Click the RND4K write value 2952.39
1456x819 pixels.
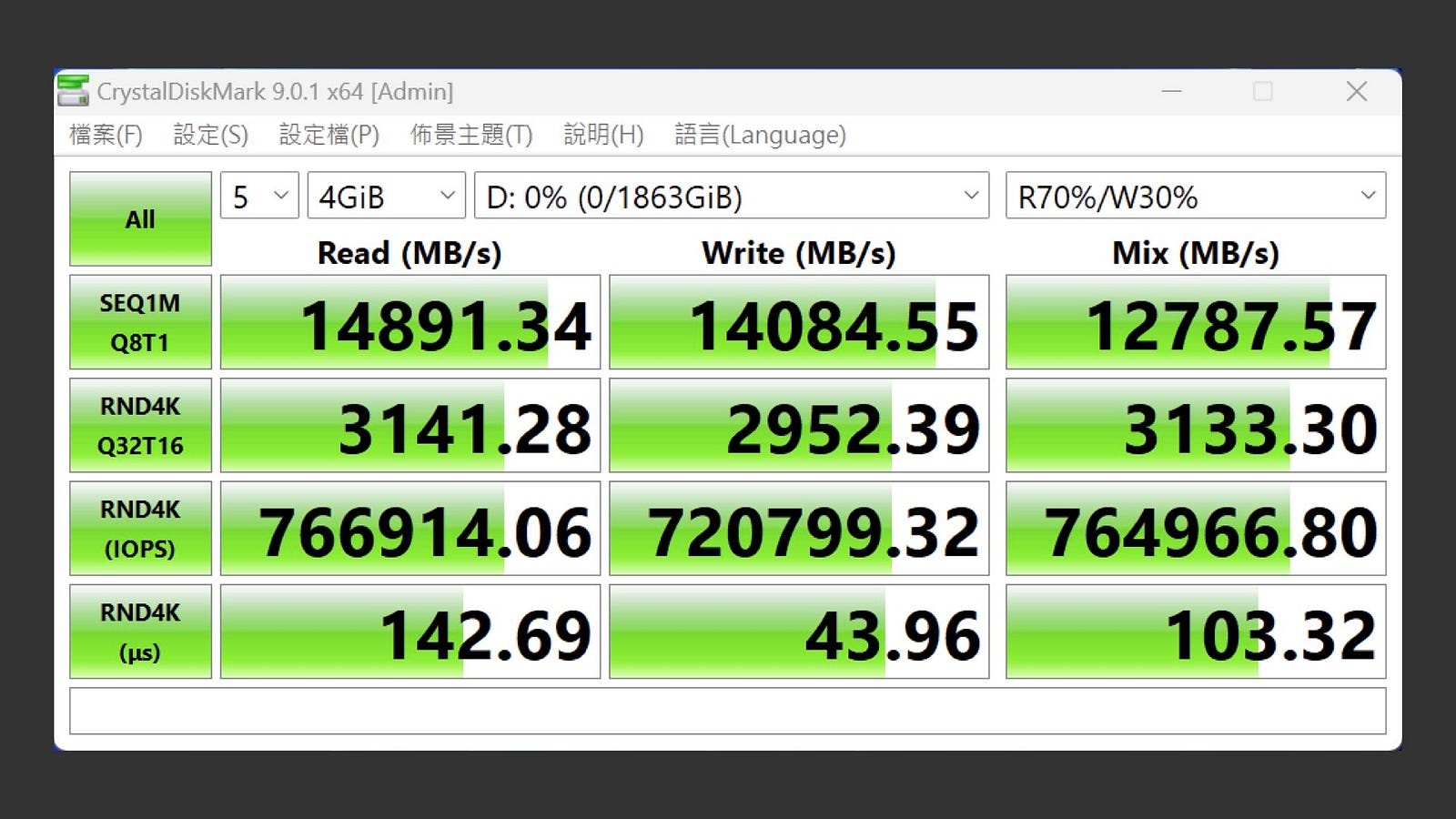click(799, 425)
